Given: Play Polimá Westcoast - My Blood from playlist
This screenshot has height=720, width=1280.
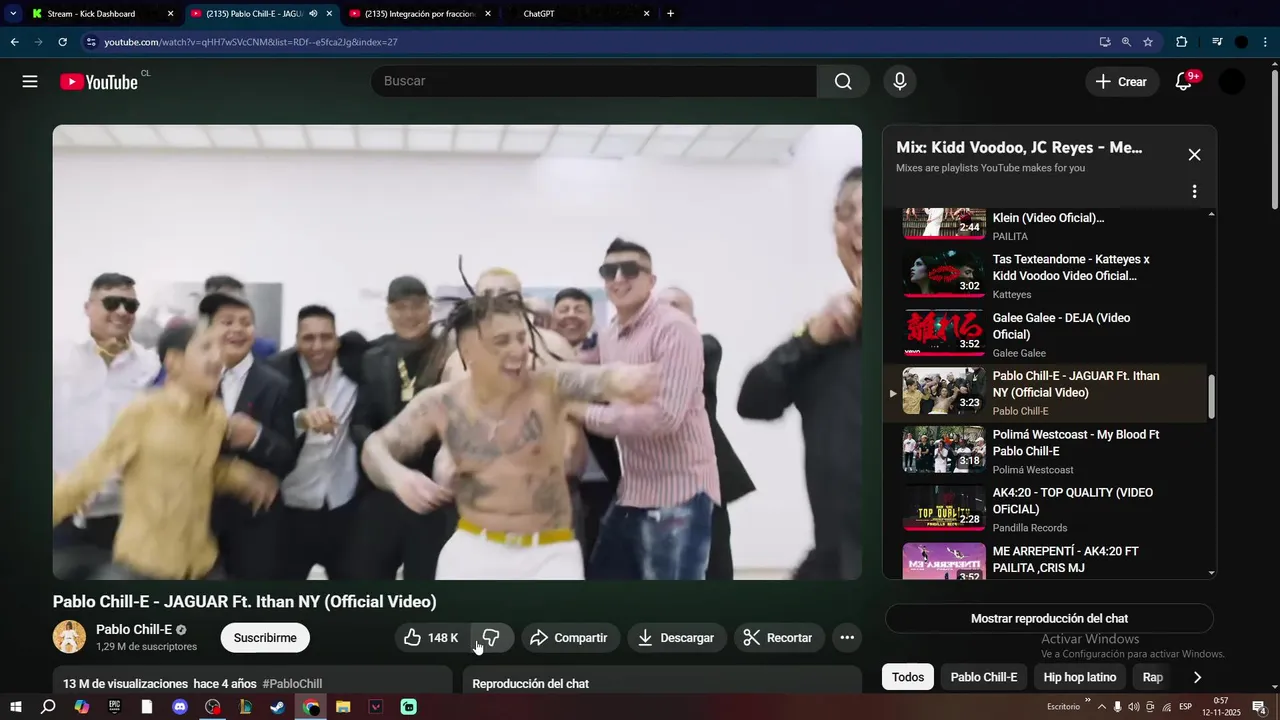Looking at the screenshot, I should click(x=1047, y=452).
